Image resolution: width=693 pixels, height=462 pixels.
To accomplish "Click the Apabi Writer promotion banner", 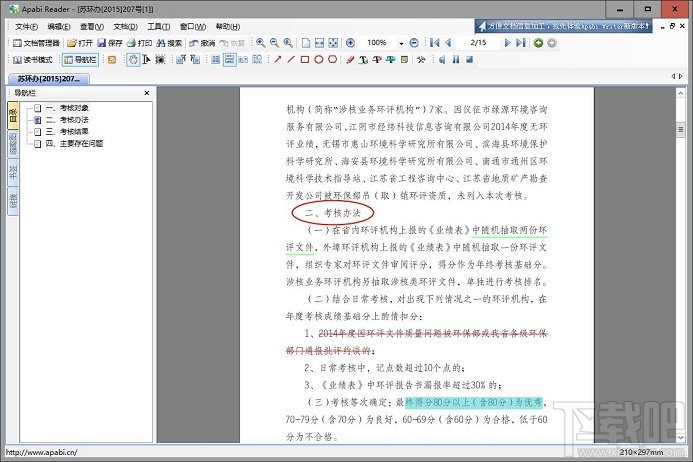I will pyautogui.click(x=564, y=26).
